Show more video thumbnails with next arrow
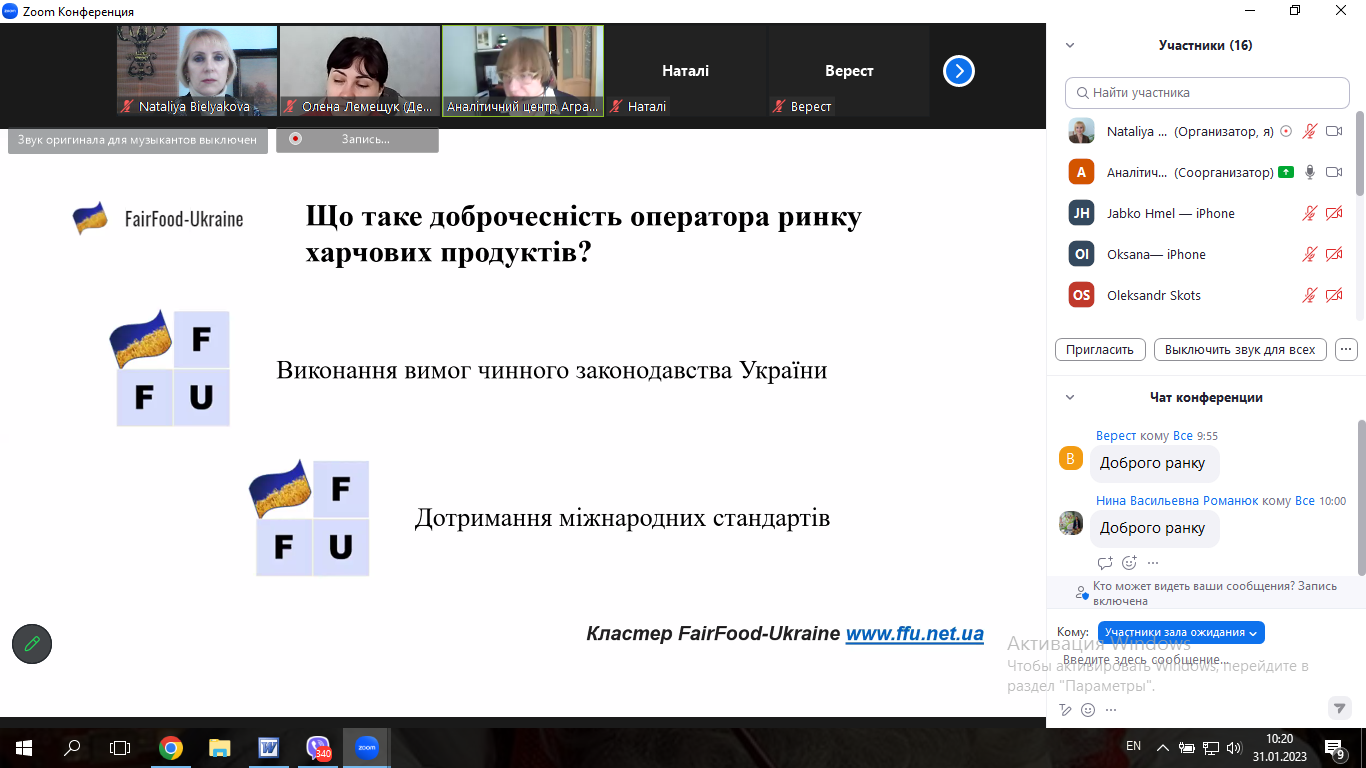Viewport: 1366px width, 768px height. (959, 71)
